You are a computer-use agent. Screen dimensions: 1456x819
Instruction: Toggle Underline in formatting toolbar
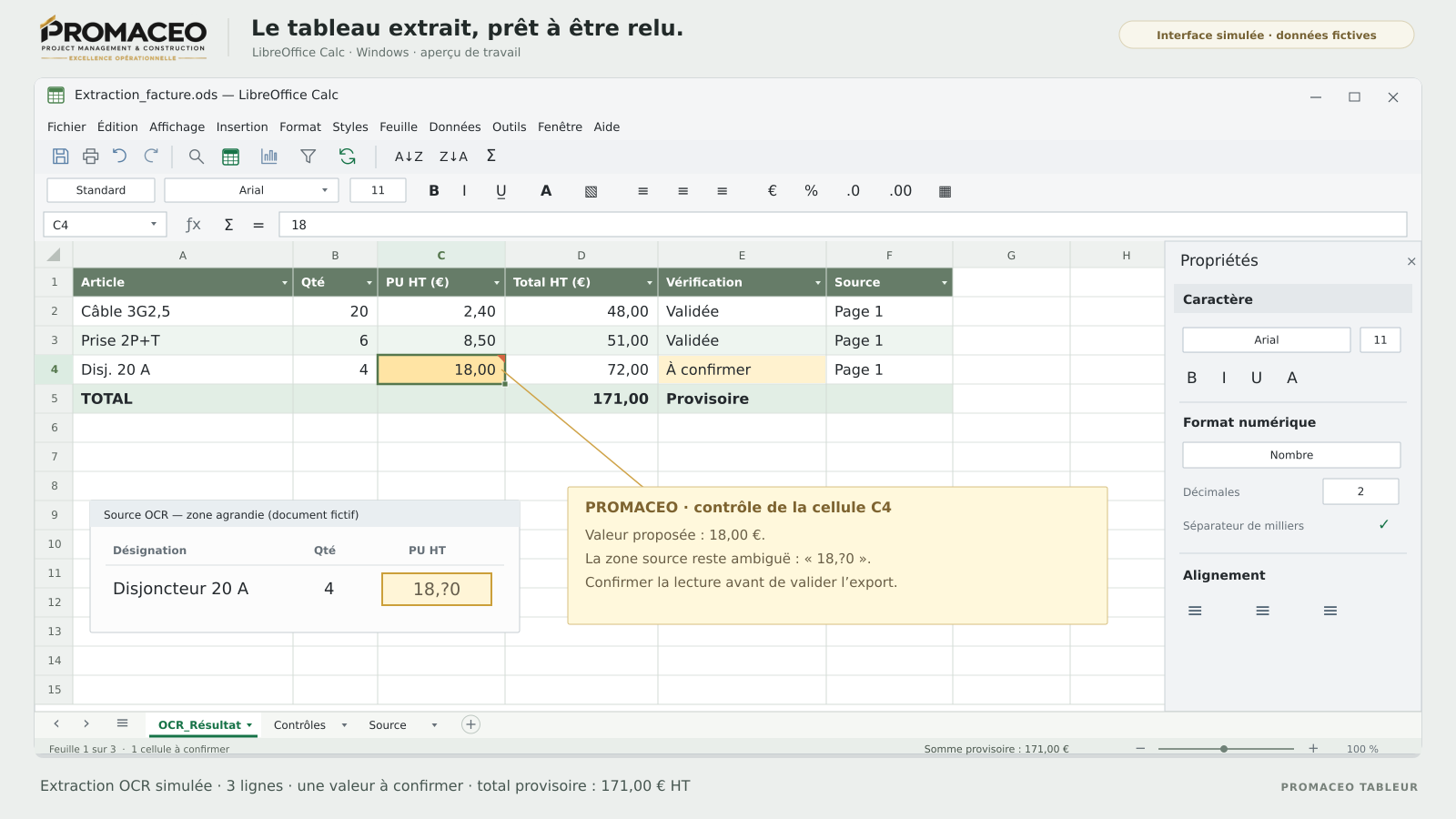pyautogui.click(x=501, y=190)
